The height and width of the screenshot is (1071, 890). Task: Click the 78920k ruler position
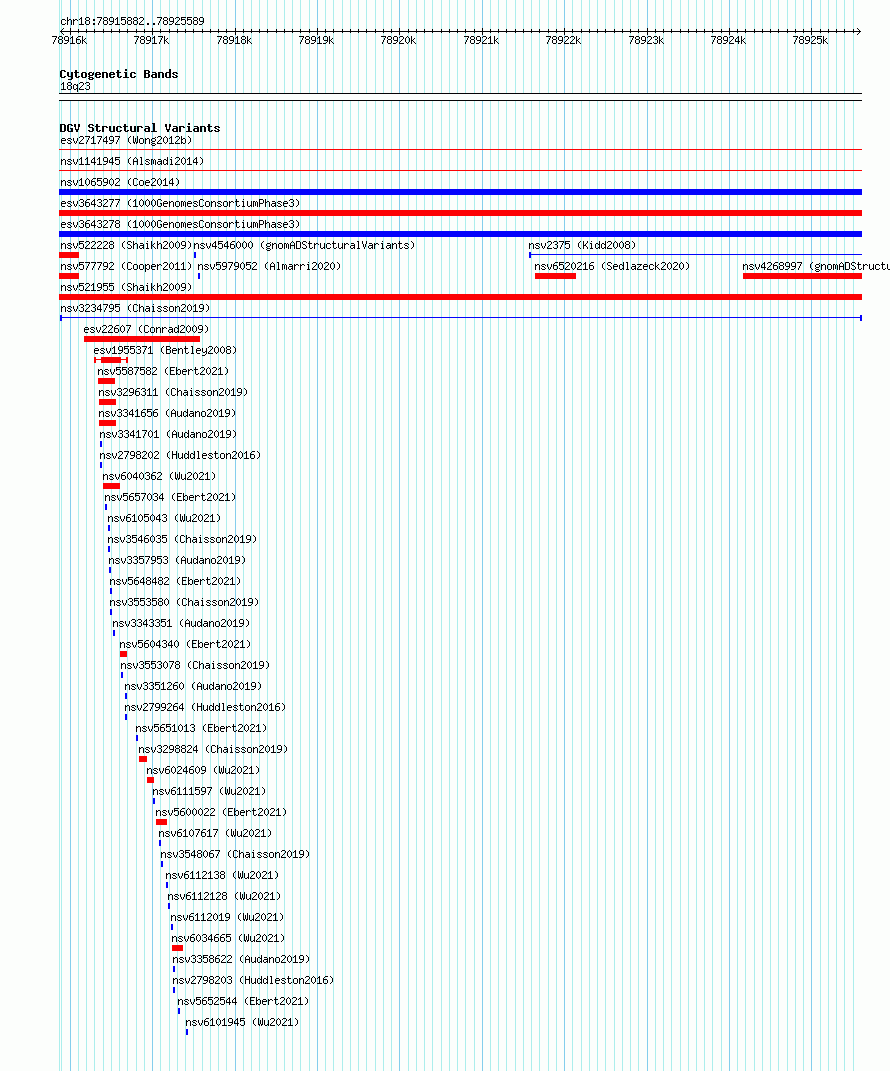(x=398, y=40)
